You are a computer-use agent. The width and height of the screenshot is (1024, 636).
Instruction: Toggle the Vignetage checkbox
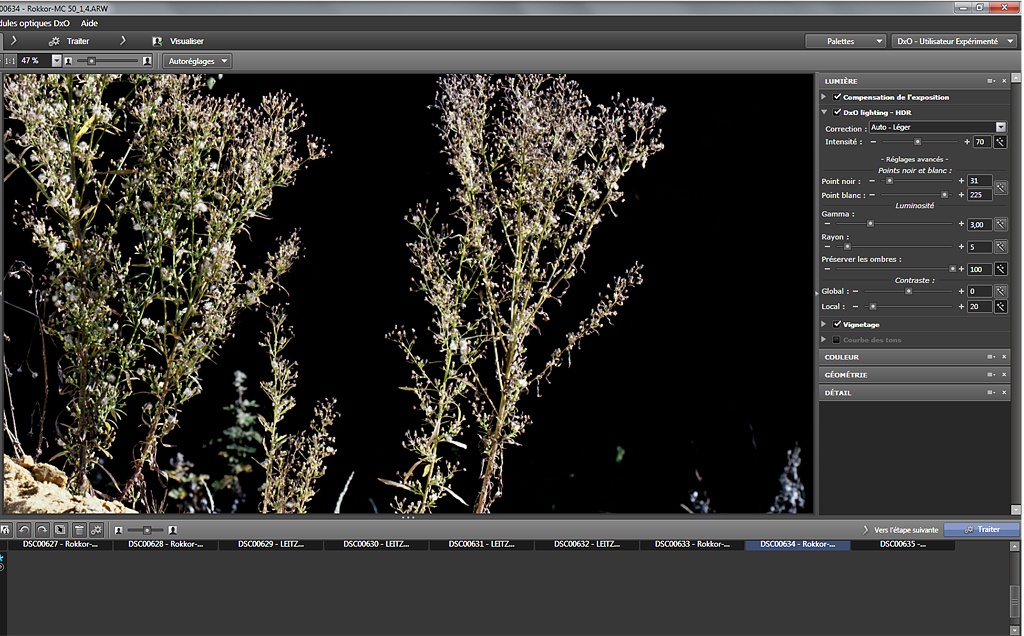[837, 324]
